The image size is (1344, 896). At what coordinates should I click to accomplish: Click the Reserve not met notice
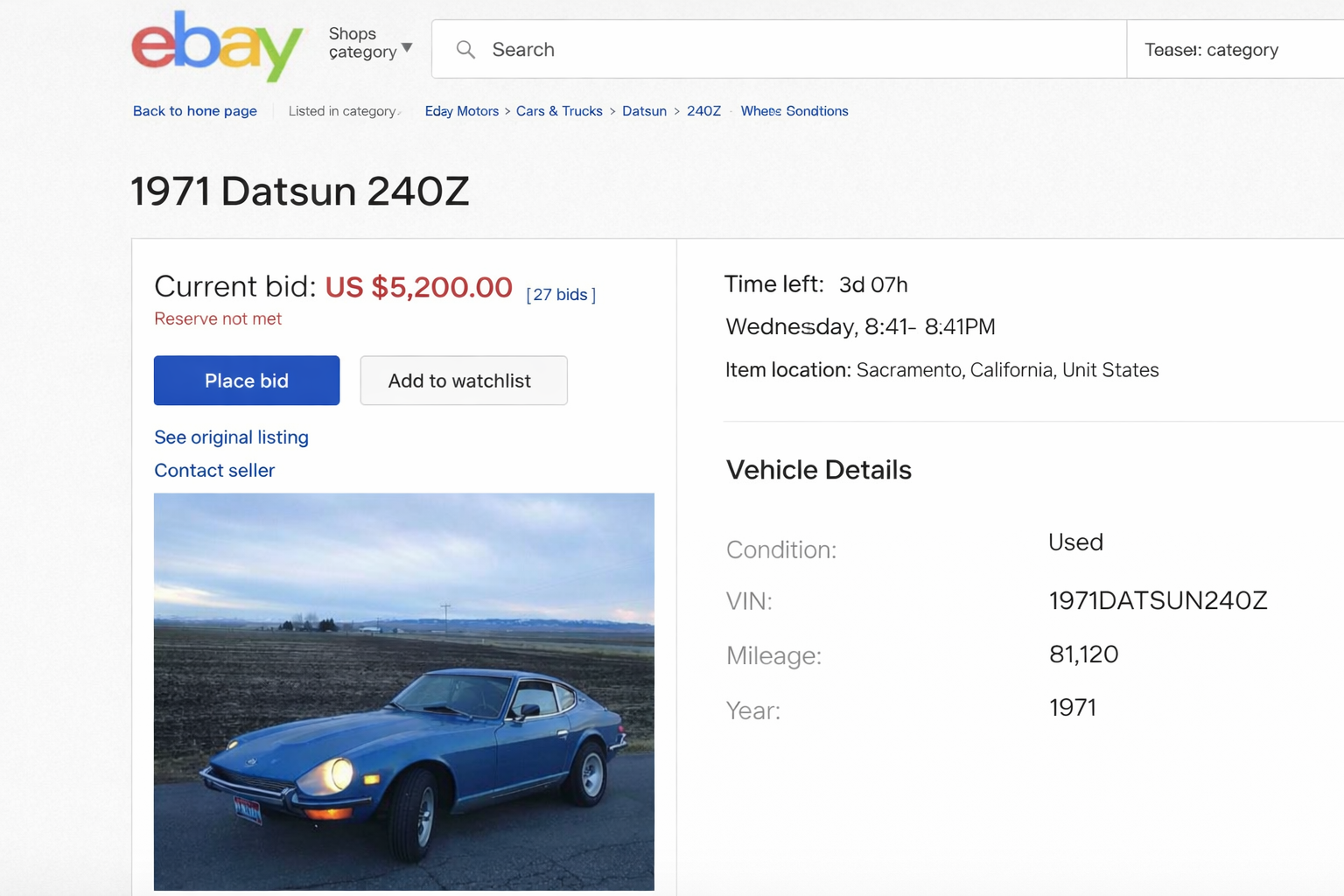(x=218, y=319)
